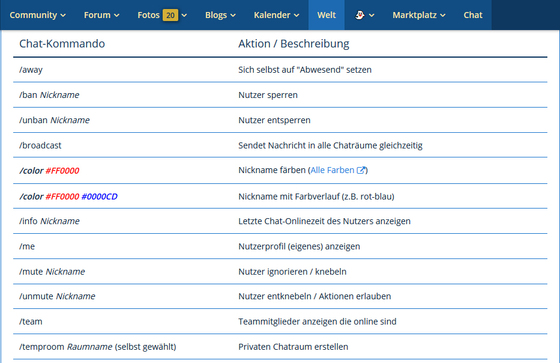Open the Marktplatz dropdown menu
This screenshot has height=363, width=560.
[419, 15]
